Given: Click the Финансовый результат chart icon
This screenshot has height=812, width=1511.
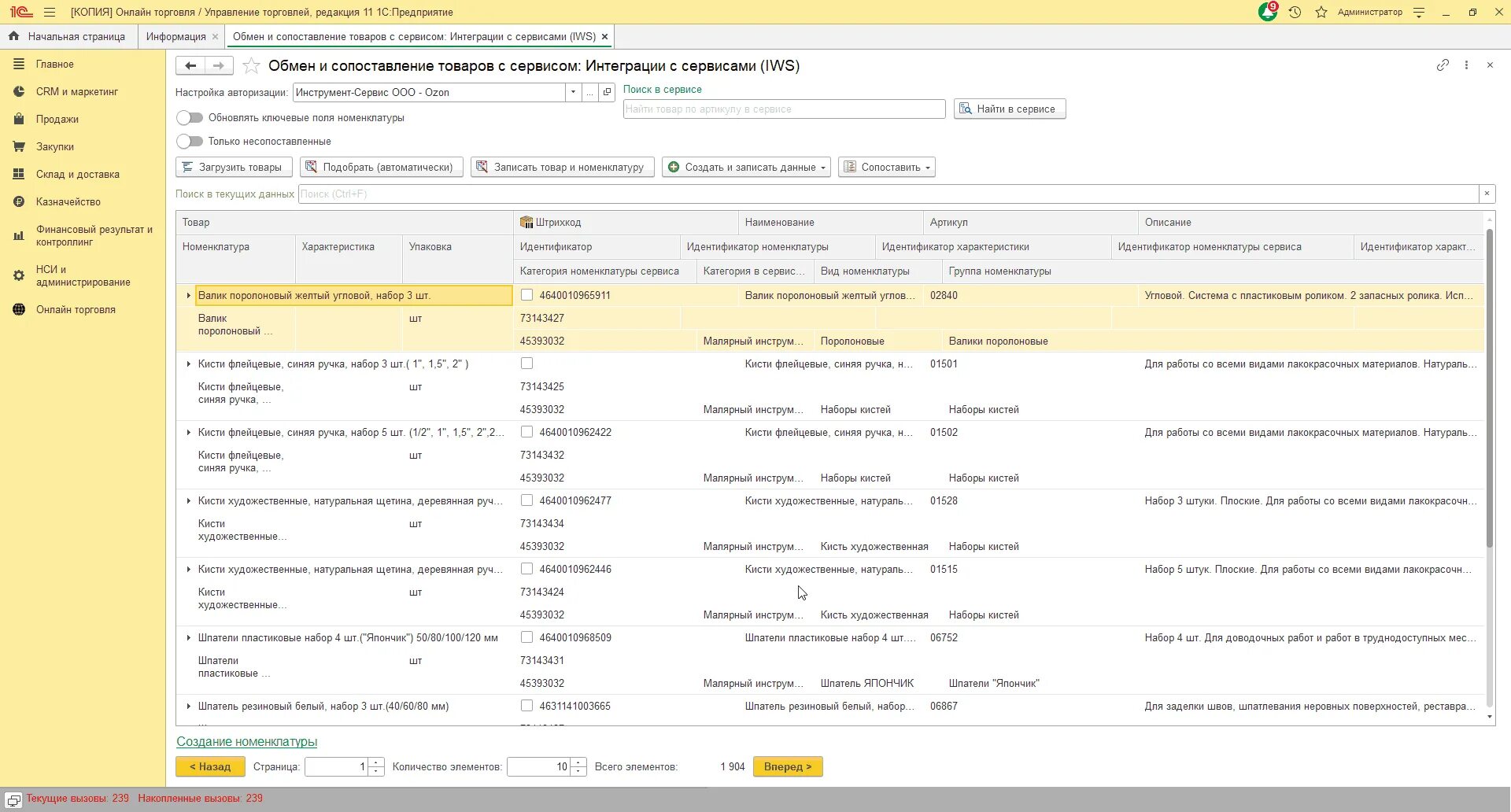Looking at the screenshot, I should point(19,235).
